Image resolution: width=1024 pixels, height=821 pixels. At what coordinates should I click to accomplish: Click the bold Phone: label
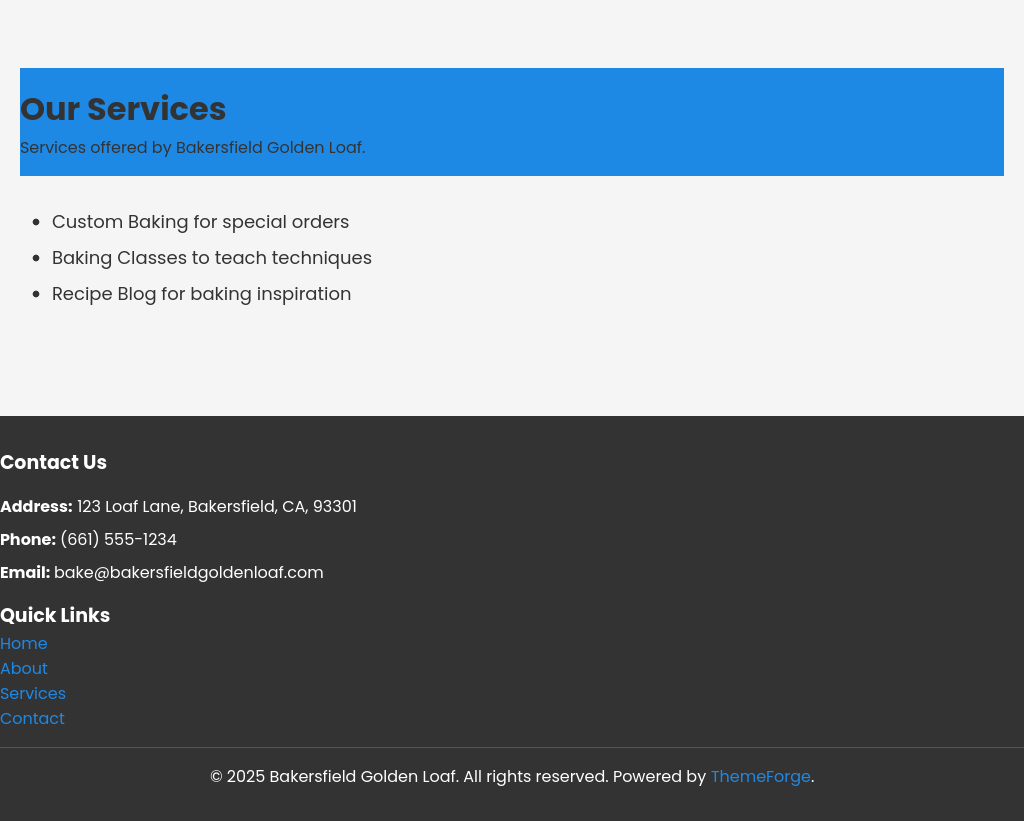tap(28, 540)
